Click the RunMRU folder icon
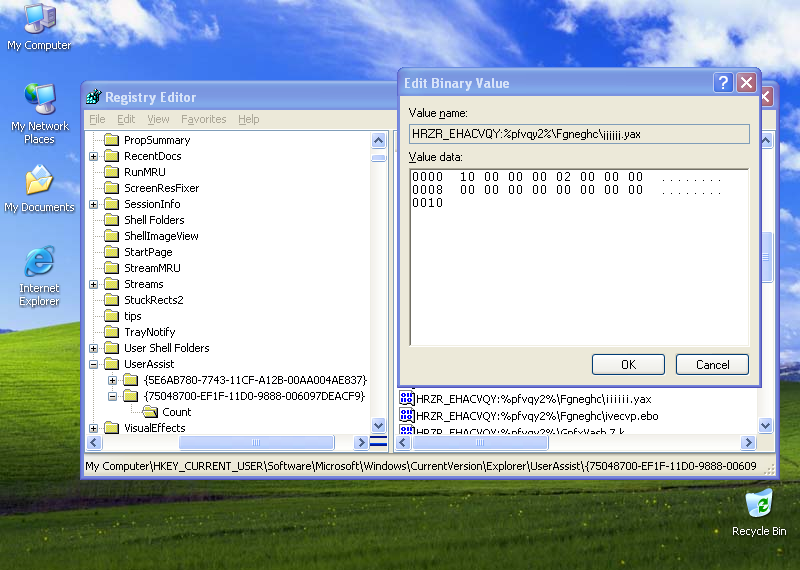Screen dimensions: 800x570 pyautogui.click(x=111, y=172)
